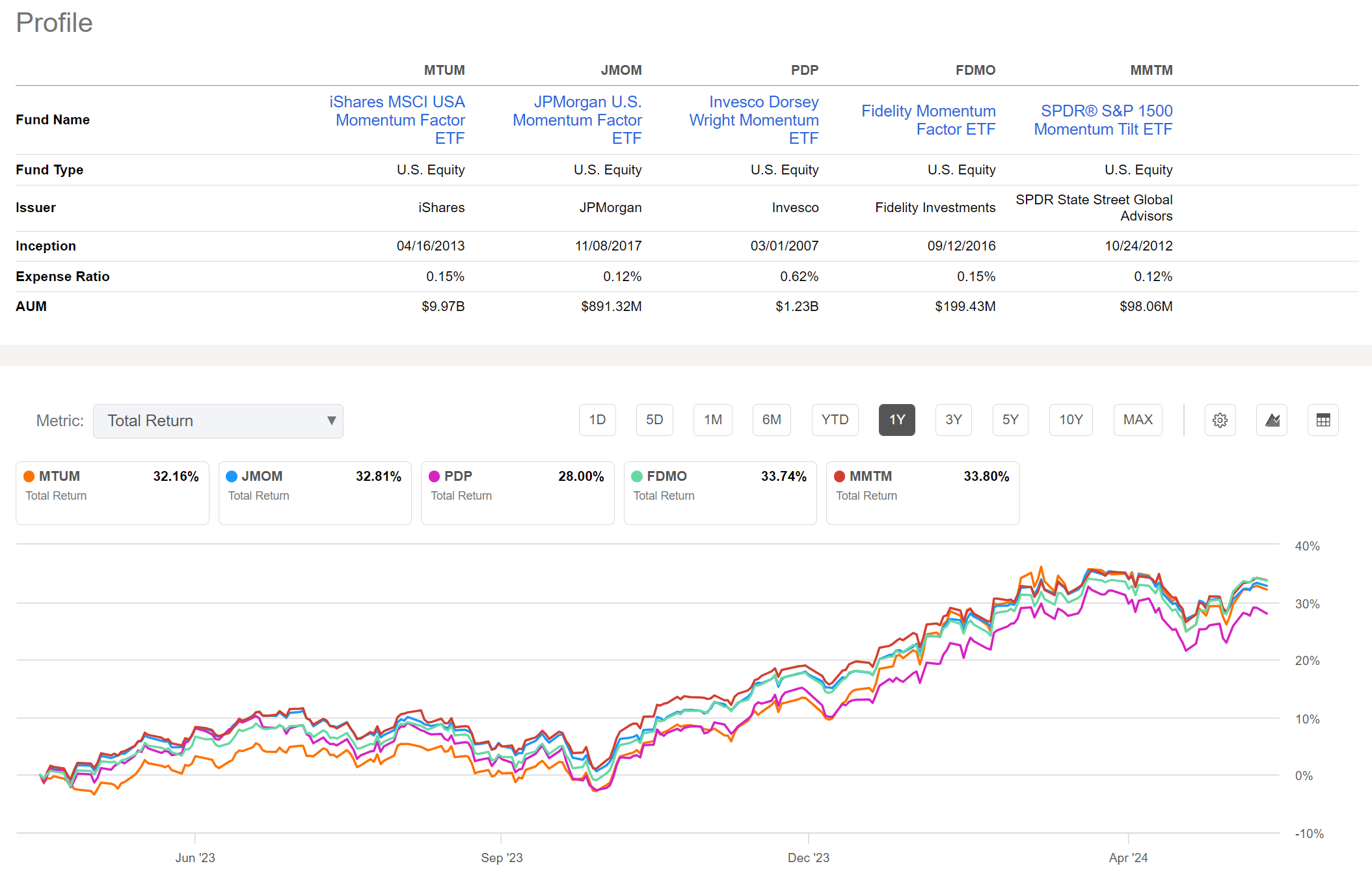Open Invesco Dorsey Wright Momentum ETF link

pyautogui.click(x=753, y=120)
